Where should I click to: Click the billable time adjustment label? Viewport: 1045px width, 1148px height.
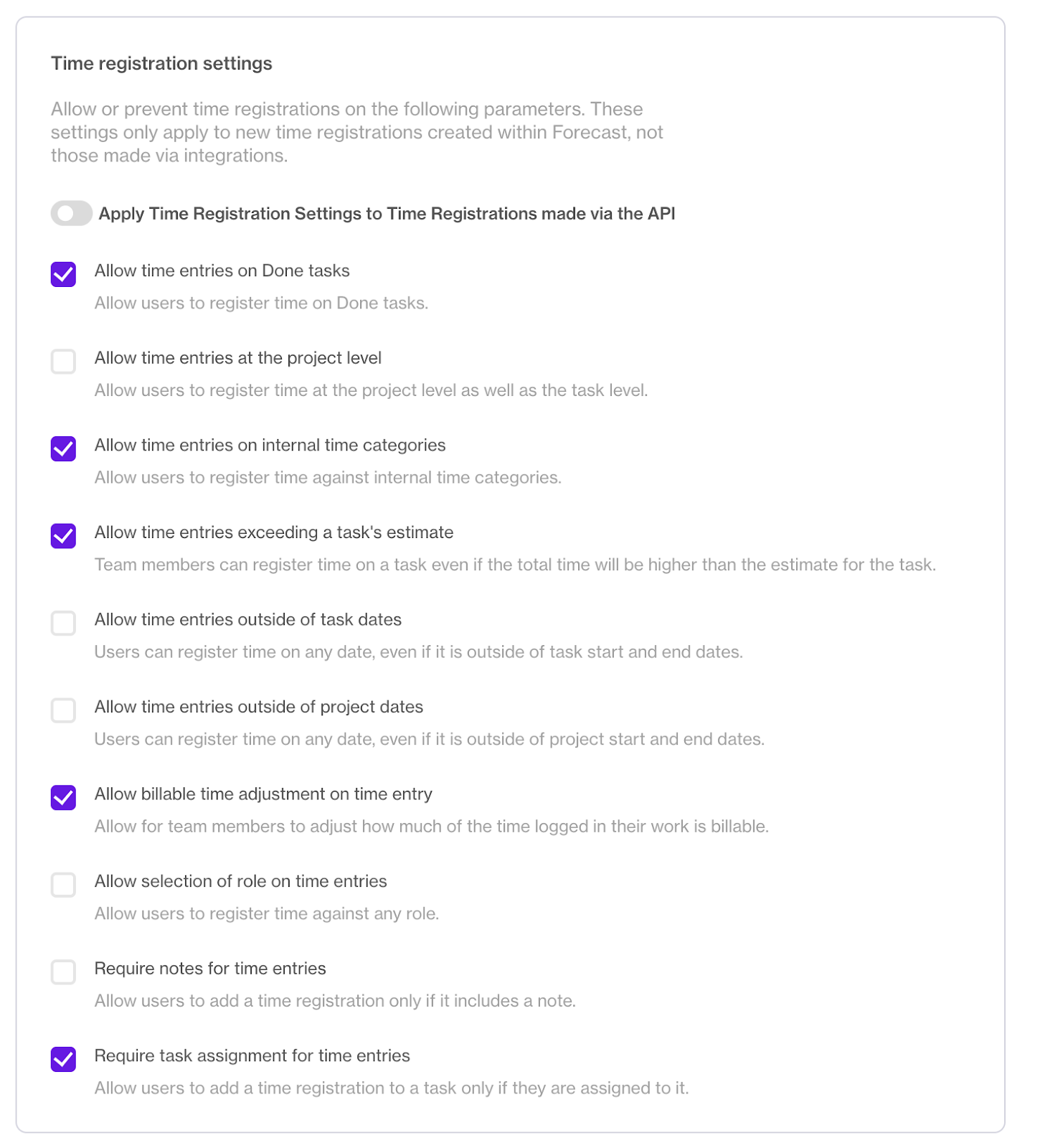pos(263,794)
